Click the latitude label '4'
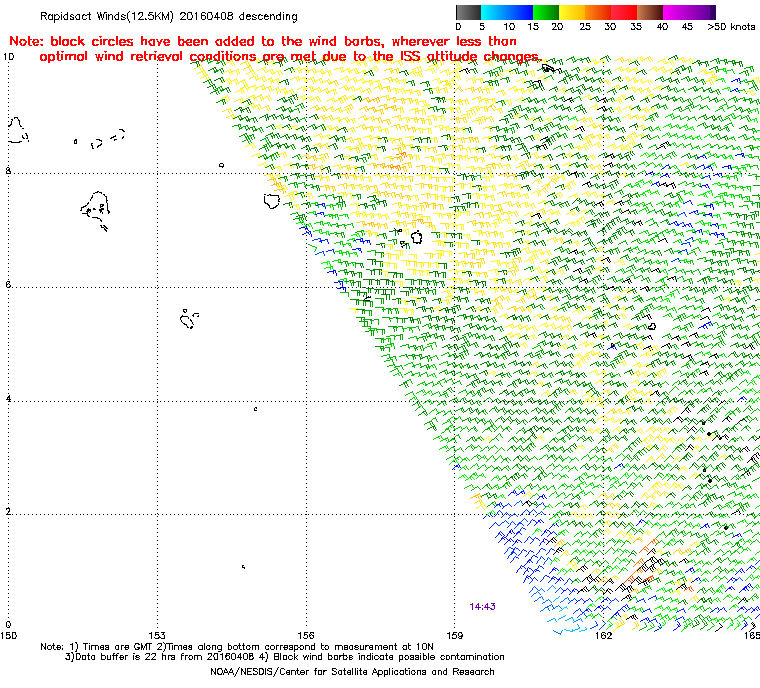 (x=8, y=399)
